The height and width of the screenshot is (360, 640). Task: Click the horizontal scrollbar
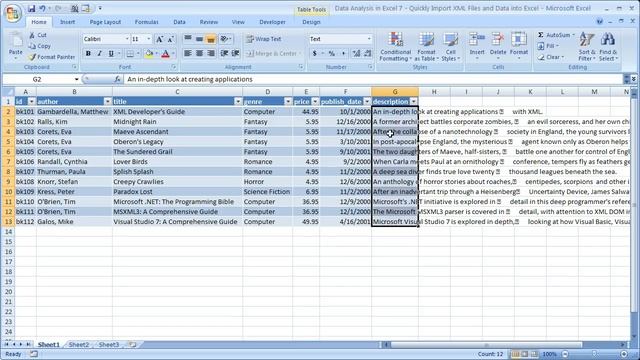pyautogui.click(x=486, y=345)
